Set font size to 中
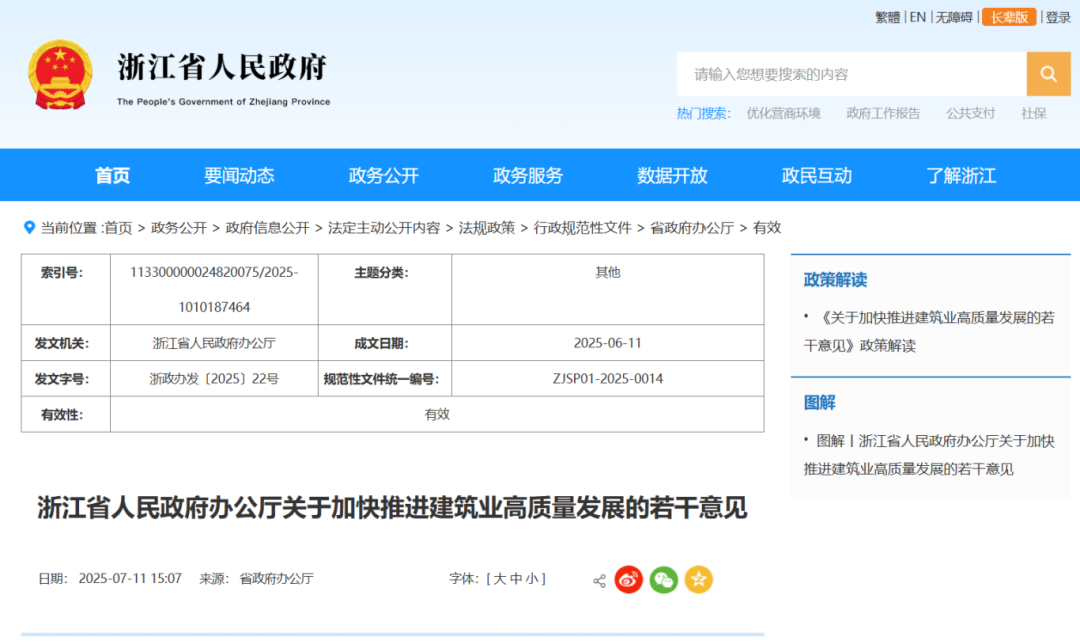 (x=515, y=579)
